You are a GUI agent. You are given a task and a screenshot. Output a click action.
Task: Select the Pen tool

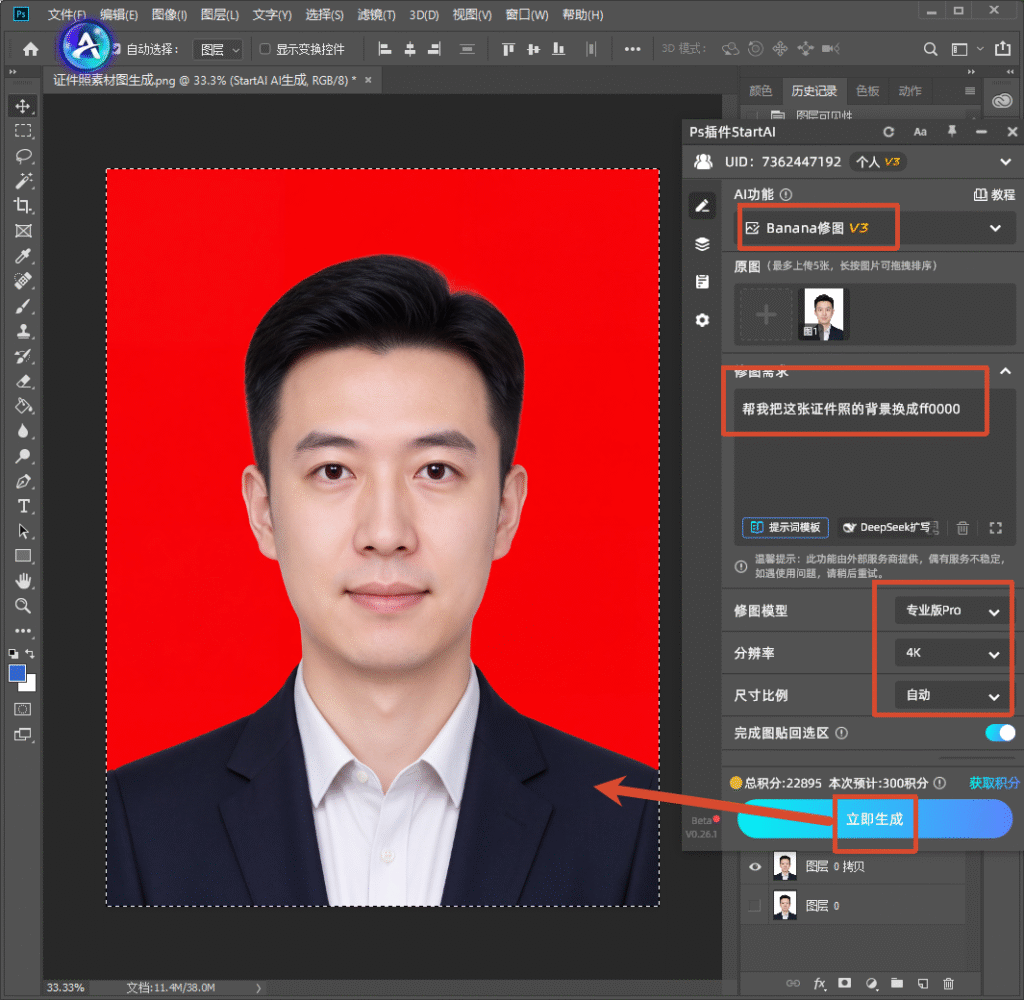[x=23, y=481]
